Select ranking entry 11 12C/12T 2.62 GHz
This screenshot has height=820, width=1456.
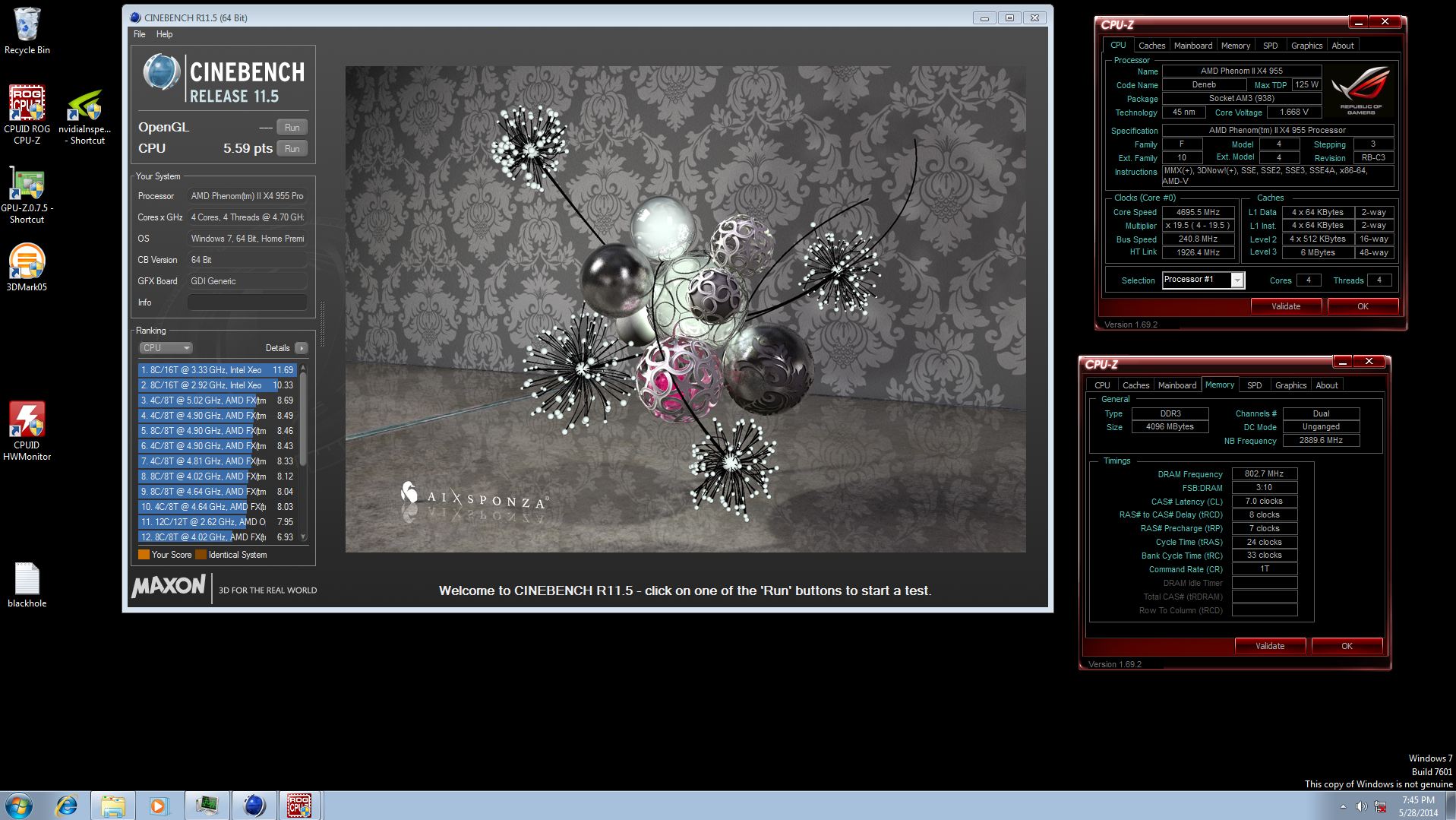217,522
